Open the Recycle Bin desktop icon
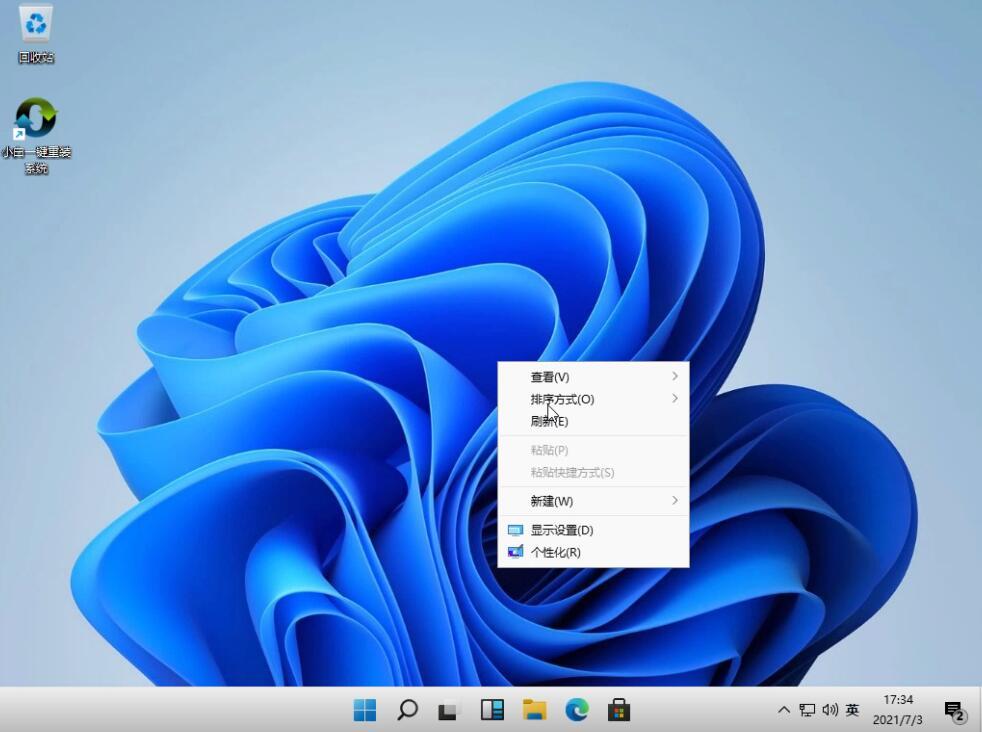This screenshot has height=732, width=982. [35, 30]
